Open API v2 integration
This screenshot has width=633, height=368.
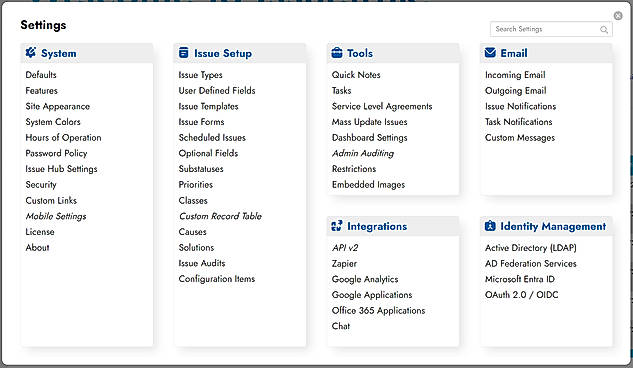(345, 248)
